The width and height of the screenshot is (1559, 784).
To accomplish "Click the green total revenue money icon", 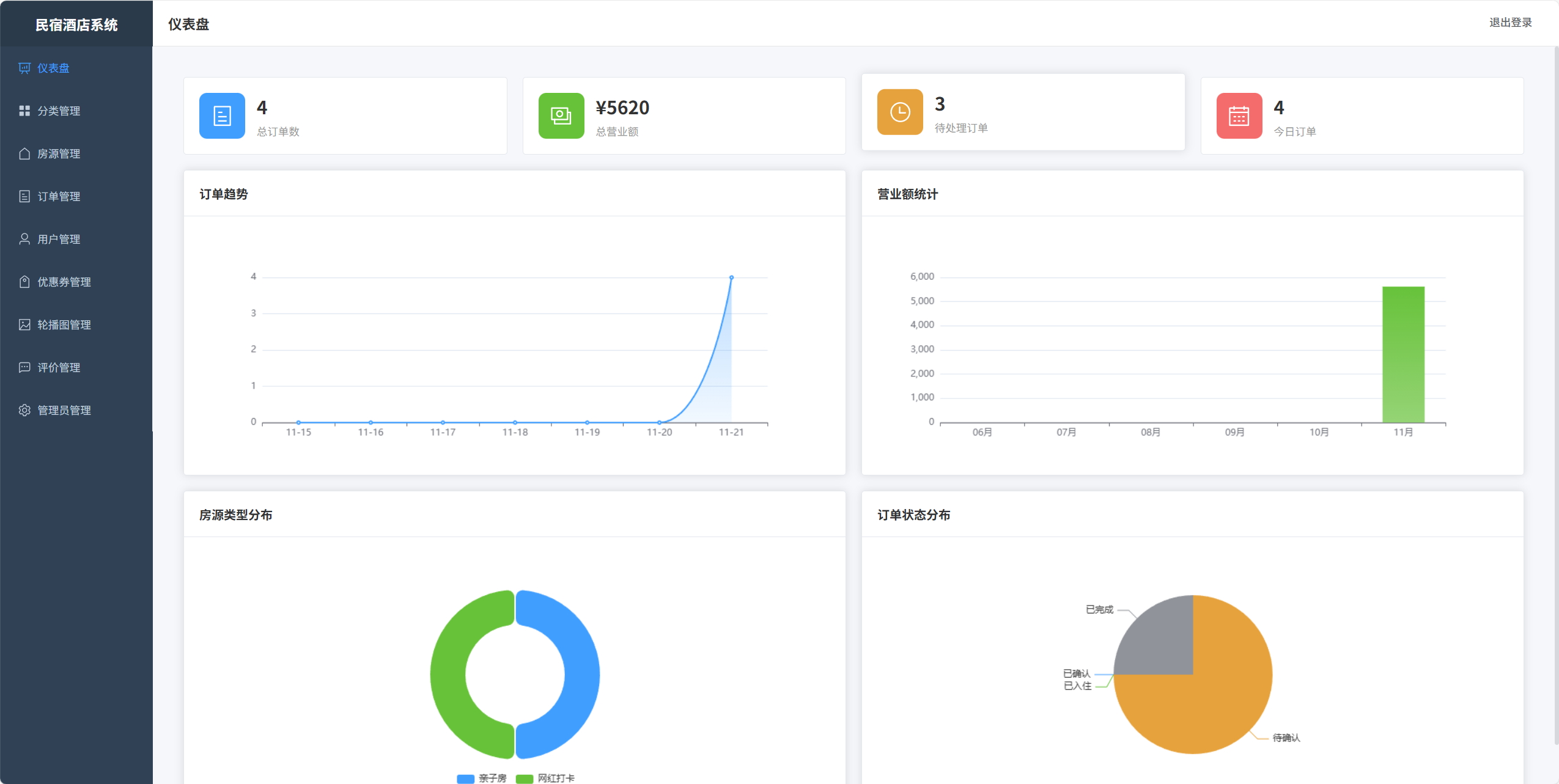I will (561, 115).
